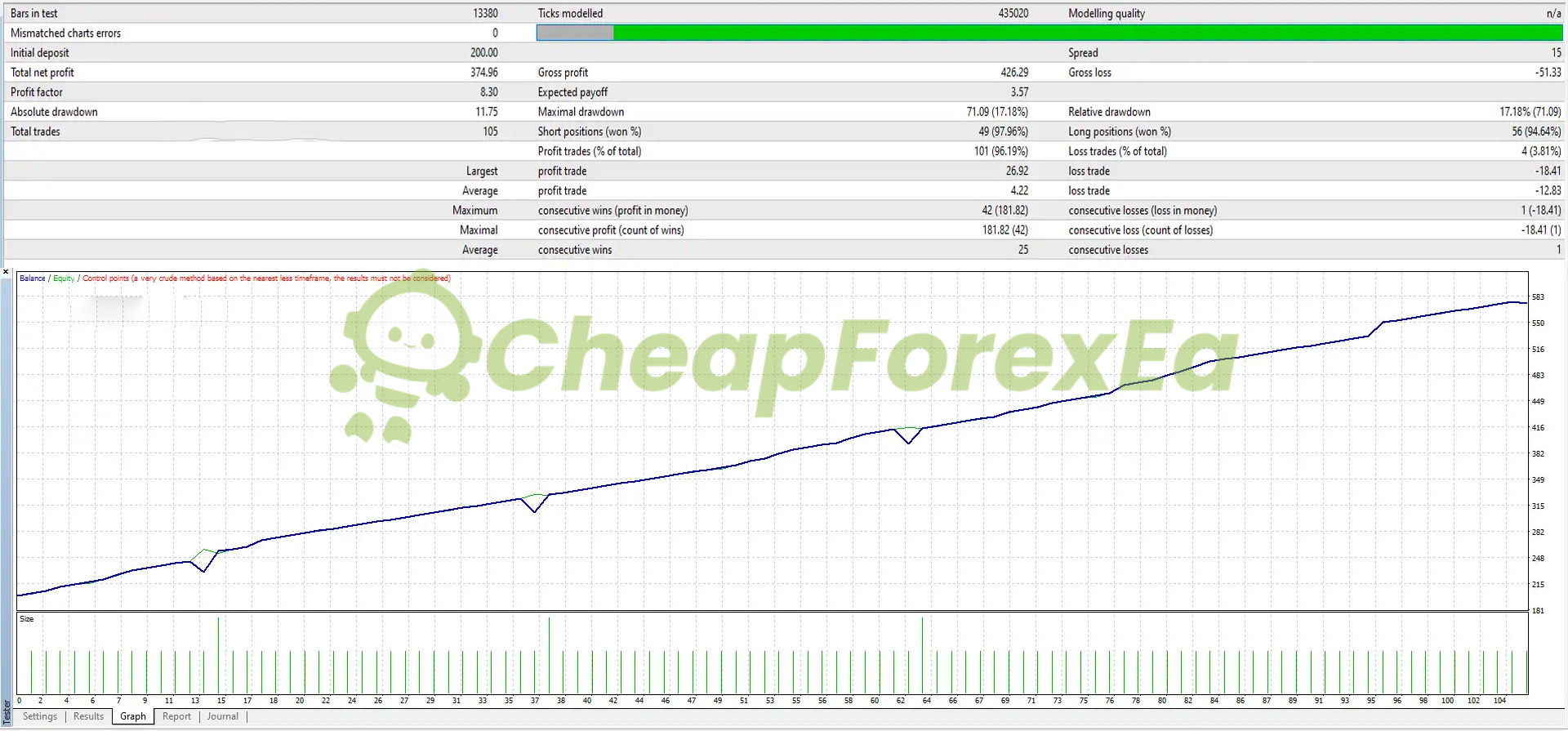
Task: Select Average loss trade value -12.83
Action: 1548,191
